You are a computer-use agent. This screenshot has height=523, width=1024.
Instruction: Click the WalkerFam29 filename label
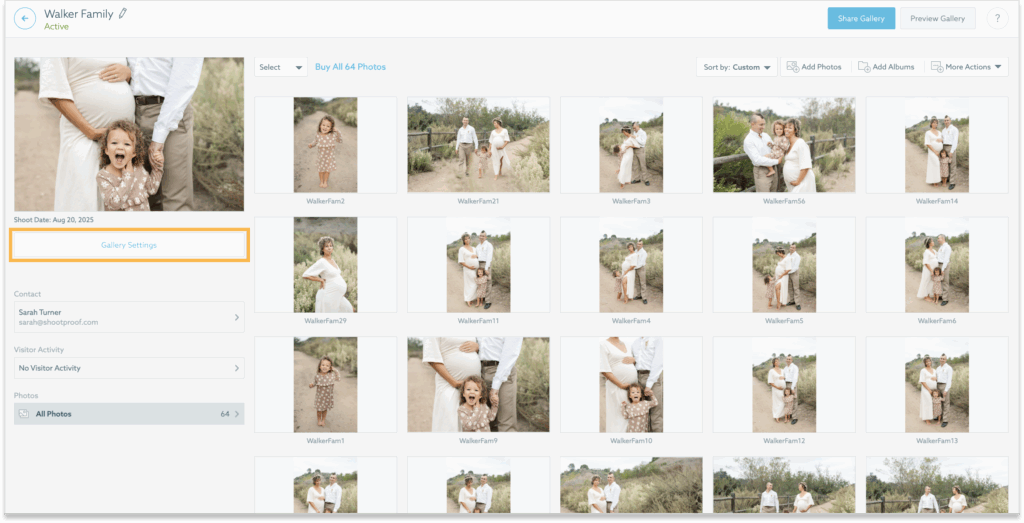pos(325,321)
